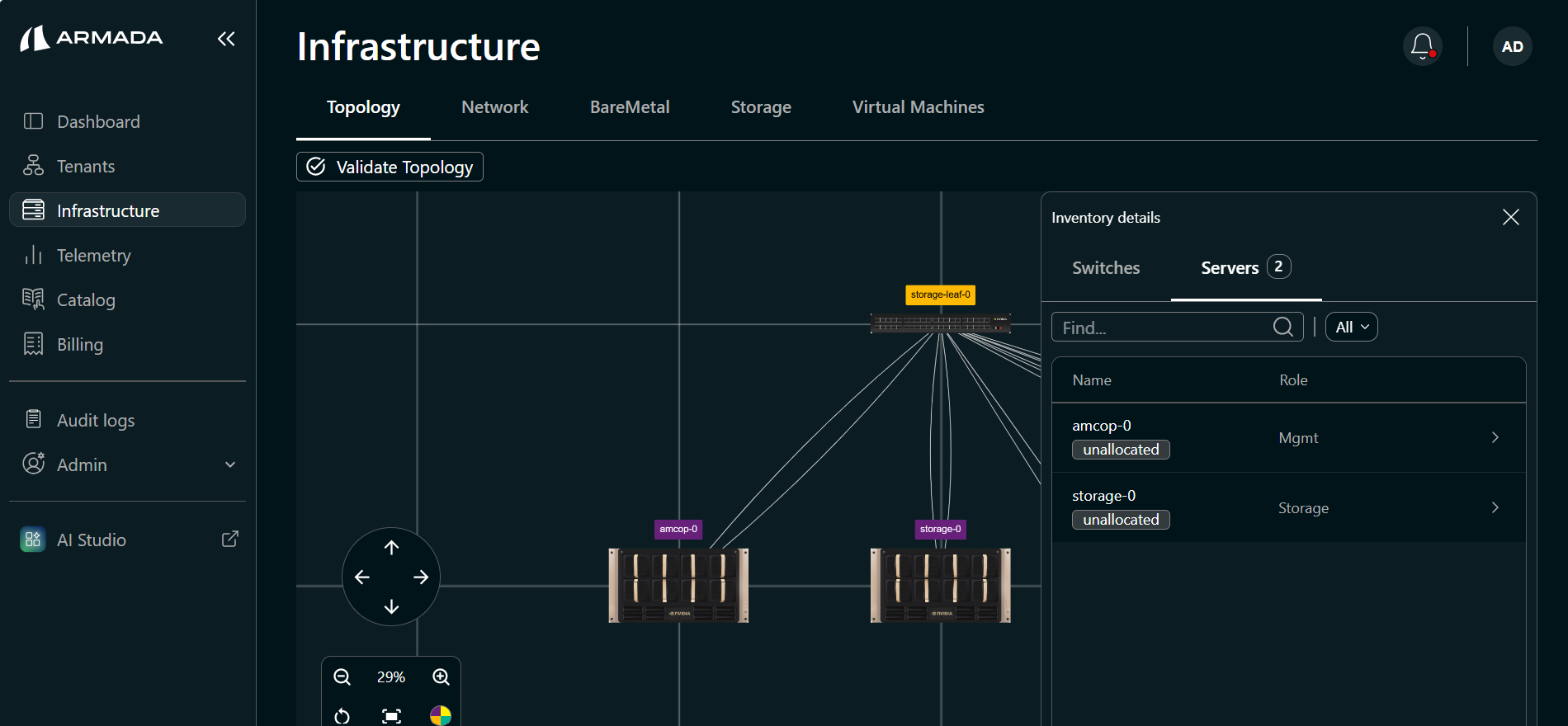Viewport: 1568px width, 726px height.
Task: Click amcop-0 name in server list
Action: (x=1101, y=426)
